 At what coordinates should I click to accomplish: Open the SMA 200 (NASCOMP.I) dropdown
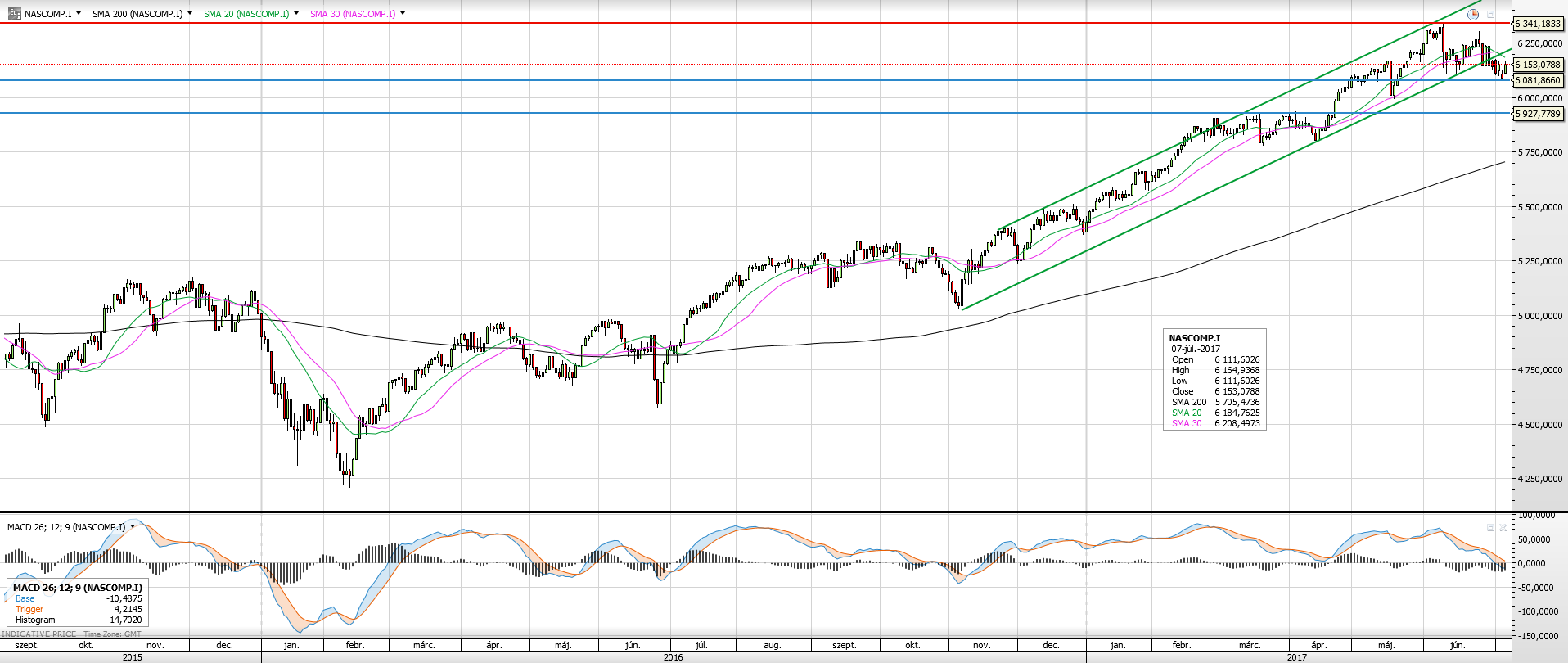click(190, 13)
